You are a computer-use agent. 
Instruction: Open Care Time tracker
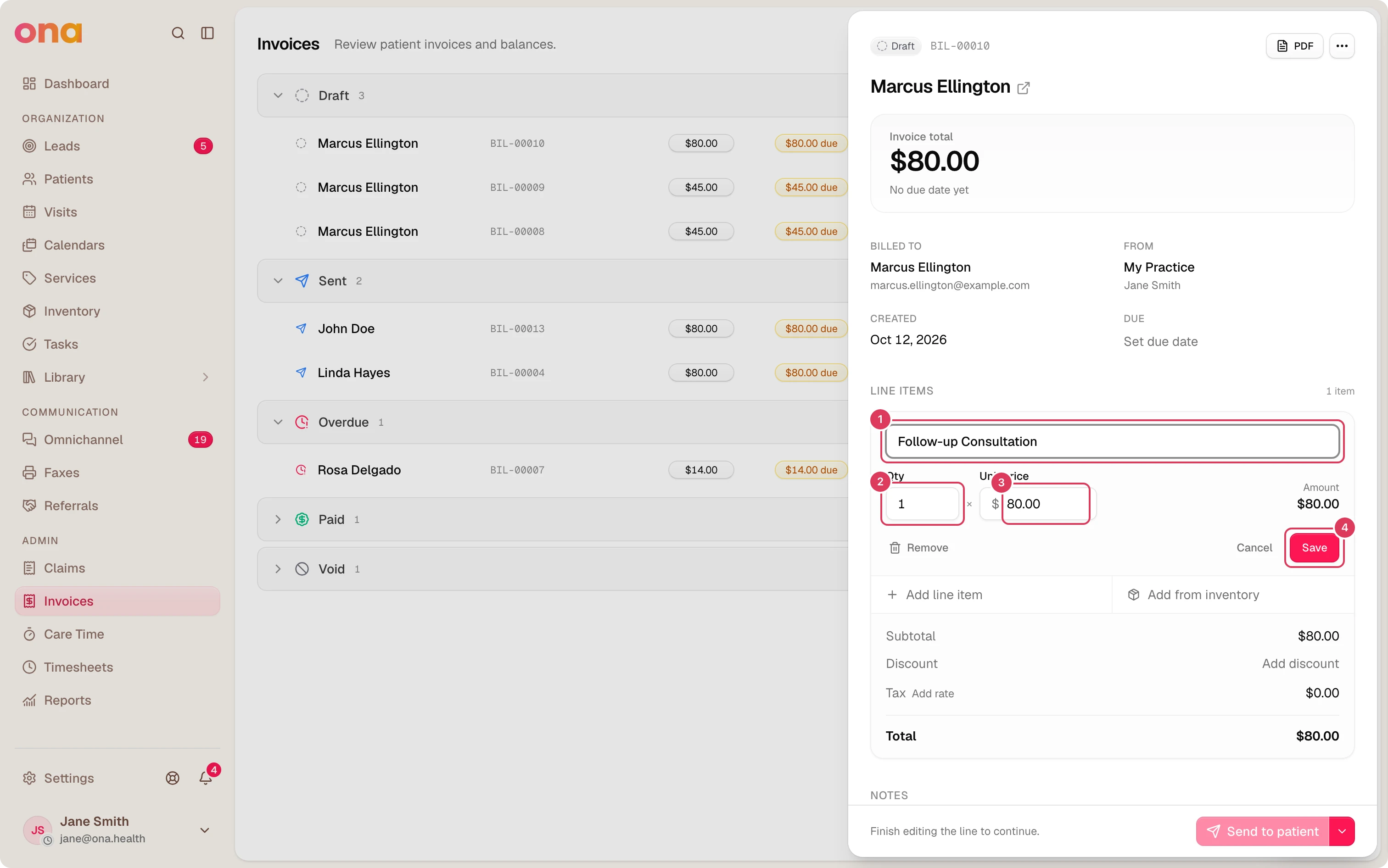(x=117, y=634)
